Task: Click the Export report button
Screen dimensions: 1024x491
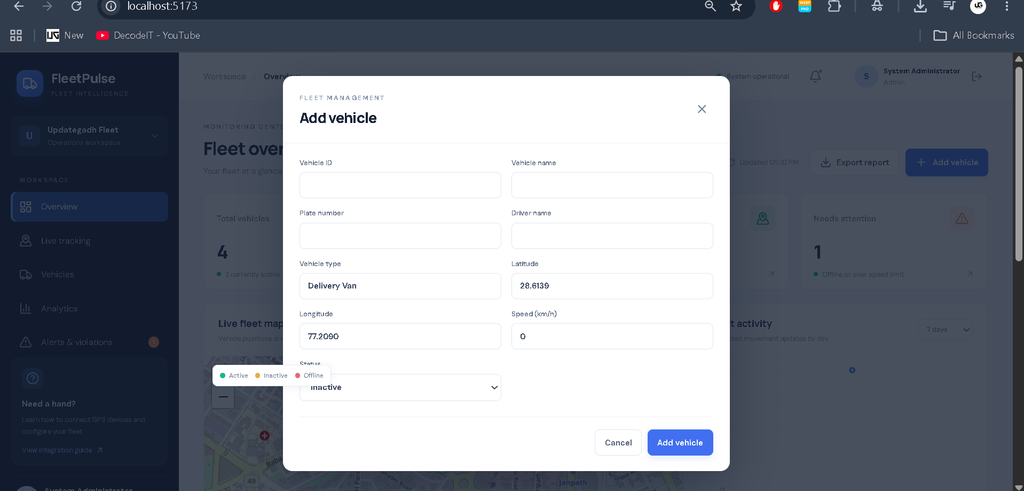Action: (x=854, y=163)
